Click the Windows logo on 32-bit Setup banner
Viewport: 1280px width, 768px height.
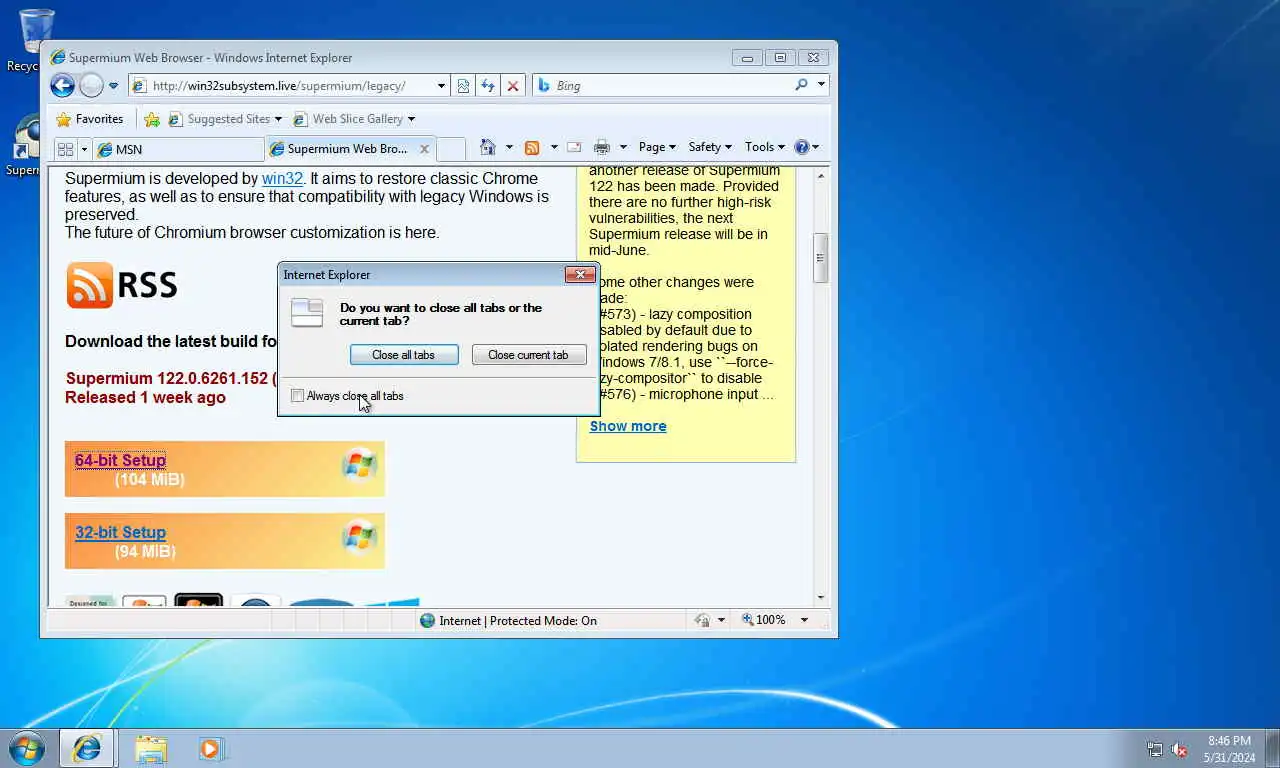pos(359,537)
